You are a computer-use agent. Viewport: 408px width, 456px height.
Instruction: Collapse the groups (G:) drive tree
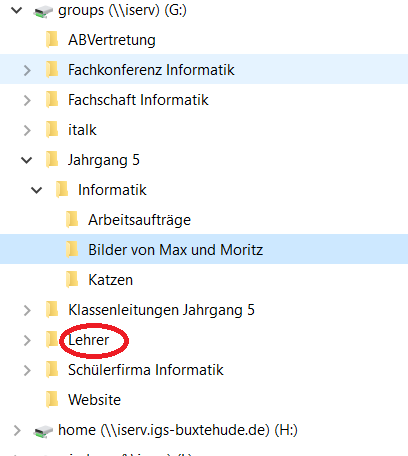[17, 10]
